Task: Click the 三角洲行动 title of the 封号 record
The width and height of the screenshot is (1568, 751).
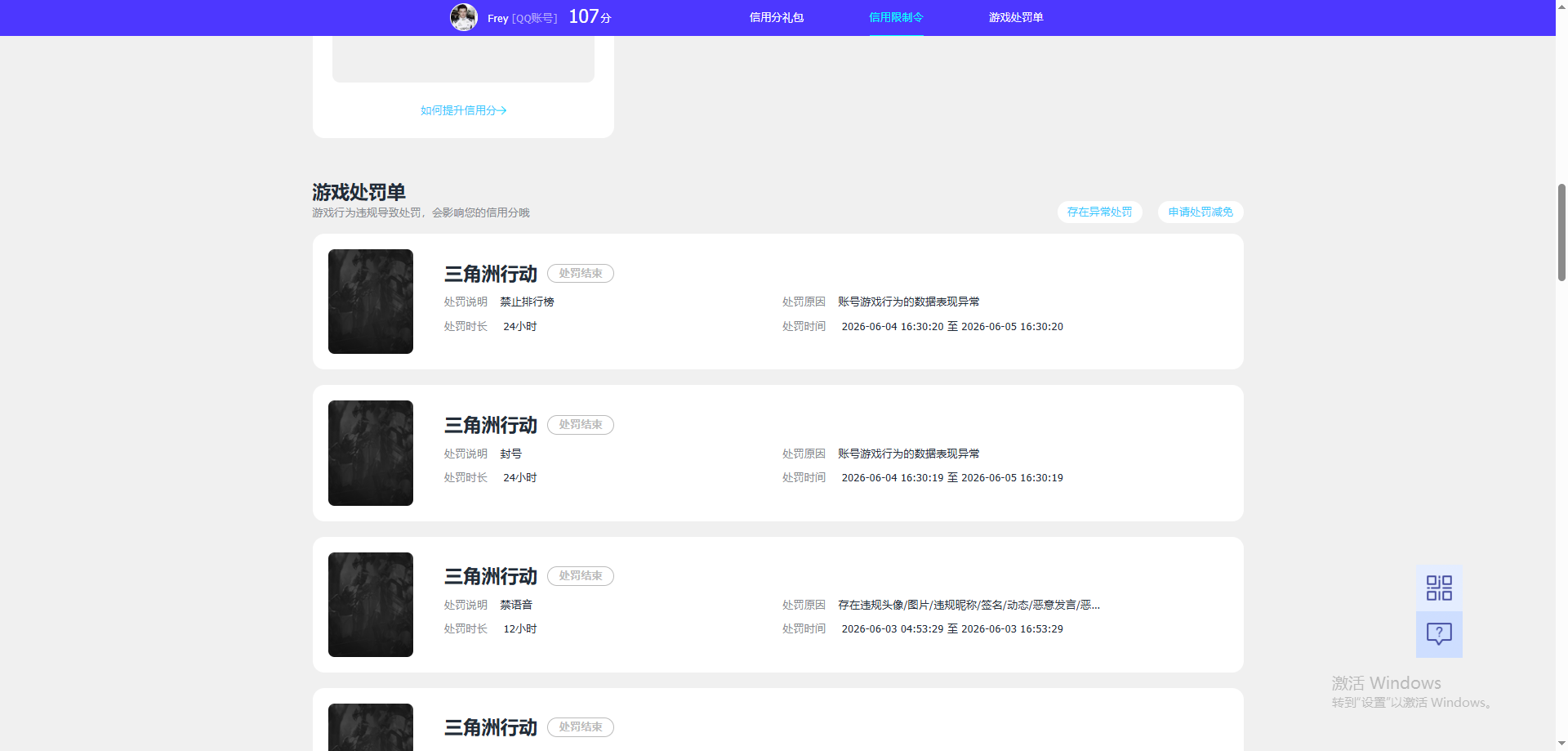Action: pyautogui.click(x=491, y=425)
